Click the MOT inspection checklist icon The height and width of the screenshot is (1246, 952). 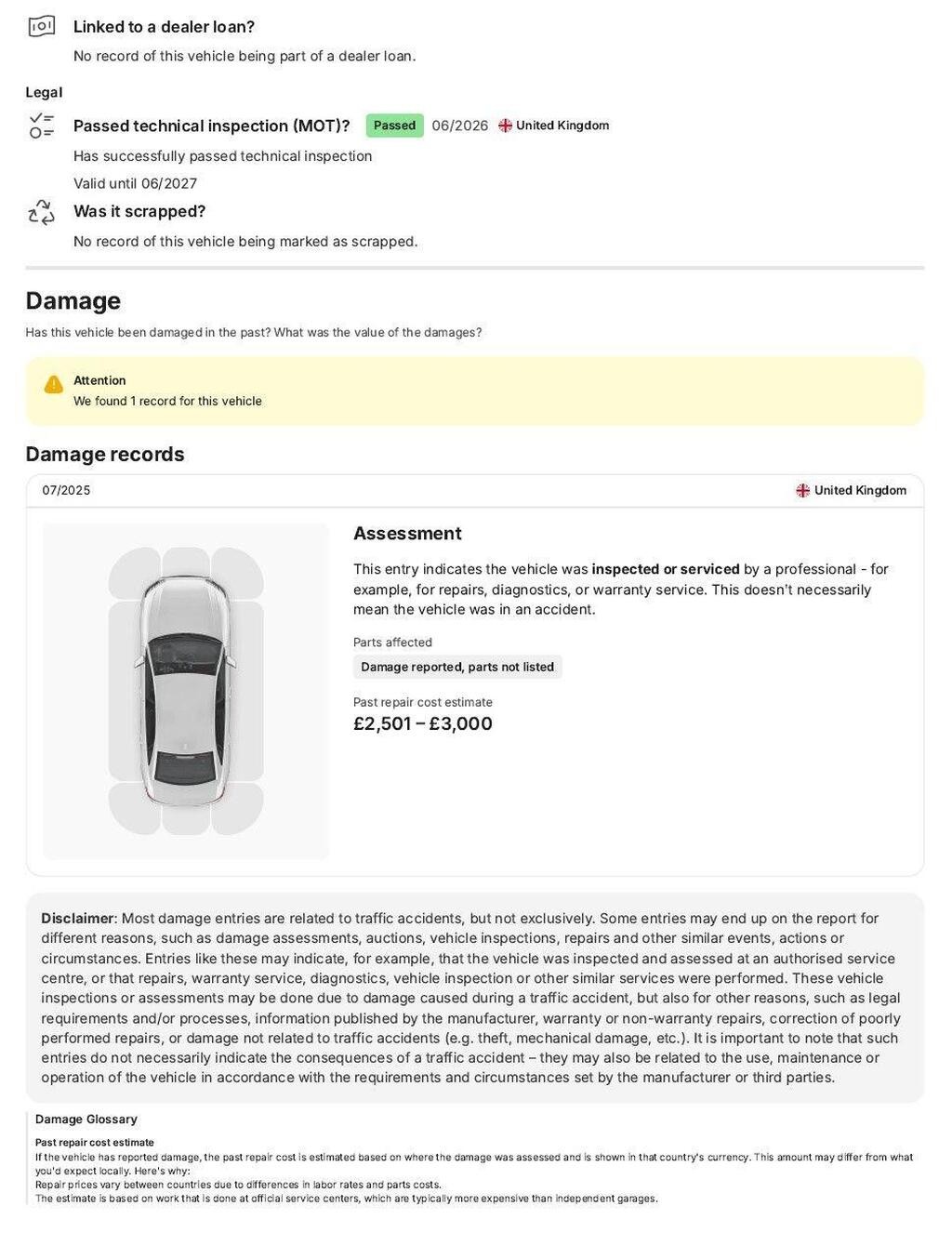coord(42,126)
